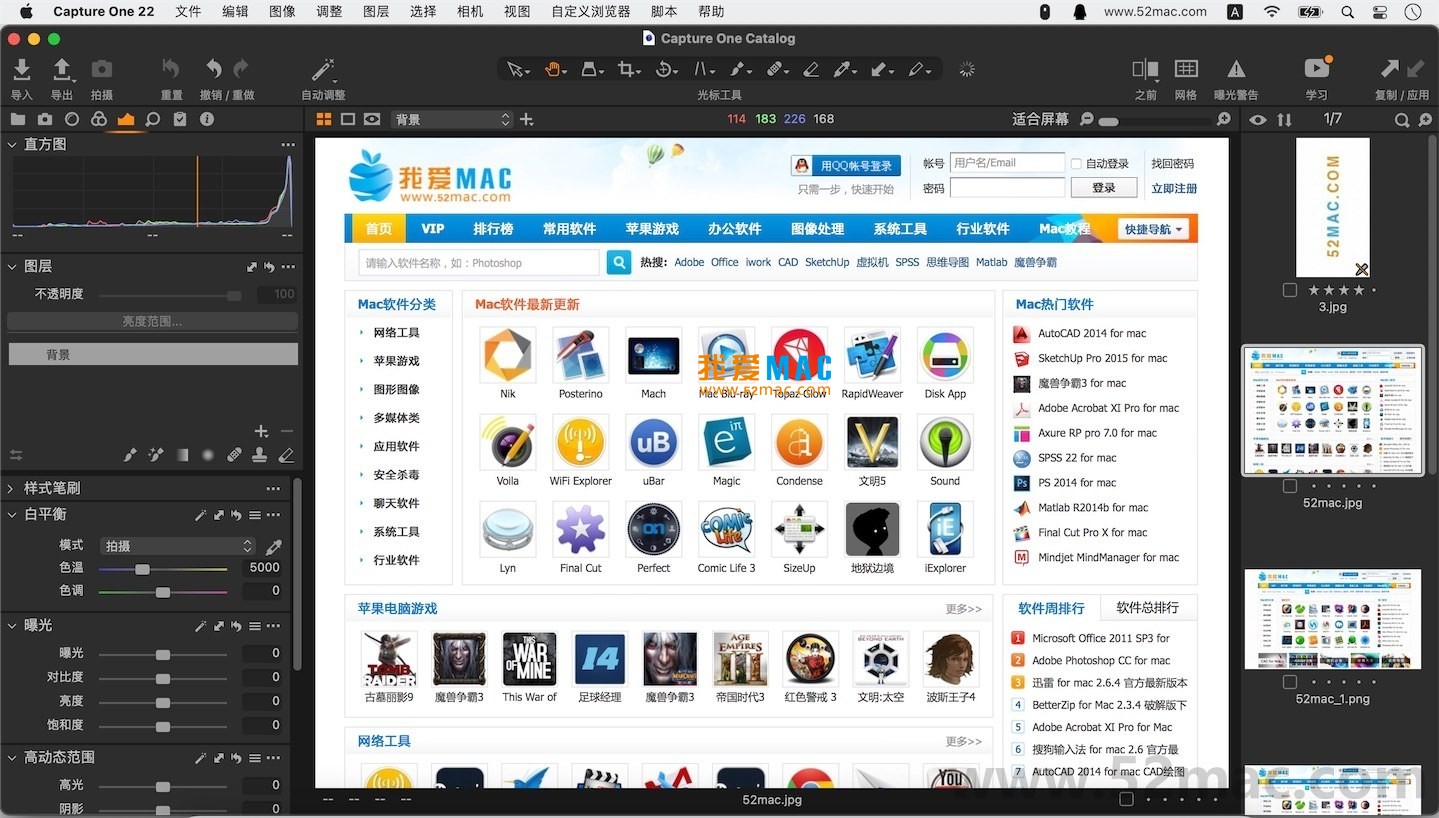Toggle the eye icon in the browser toolbar

click(1258, 119)
